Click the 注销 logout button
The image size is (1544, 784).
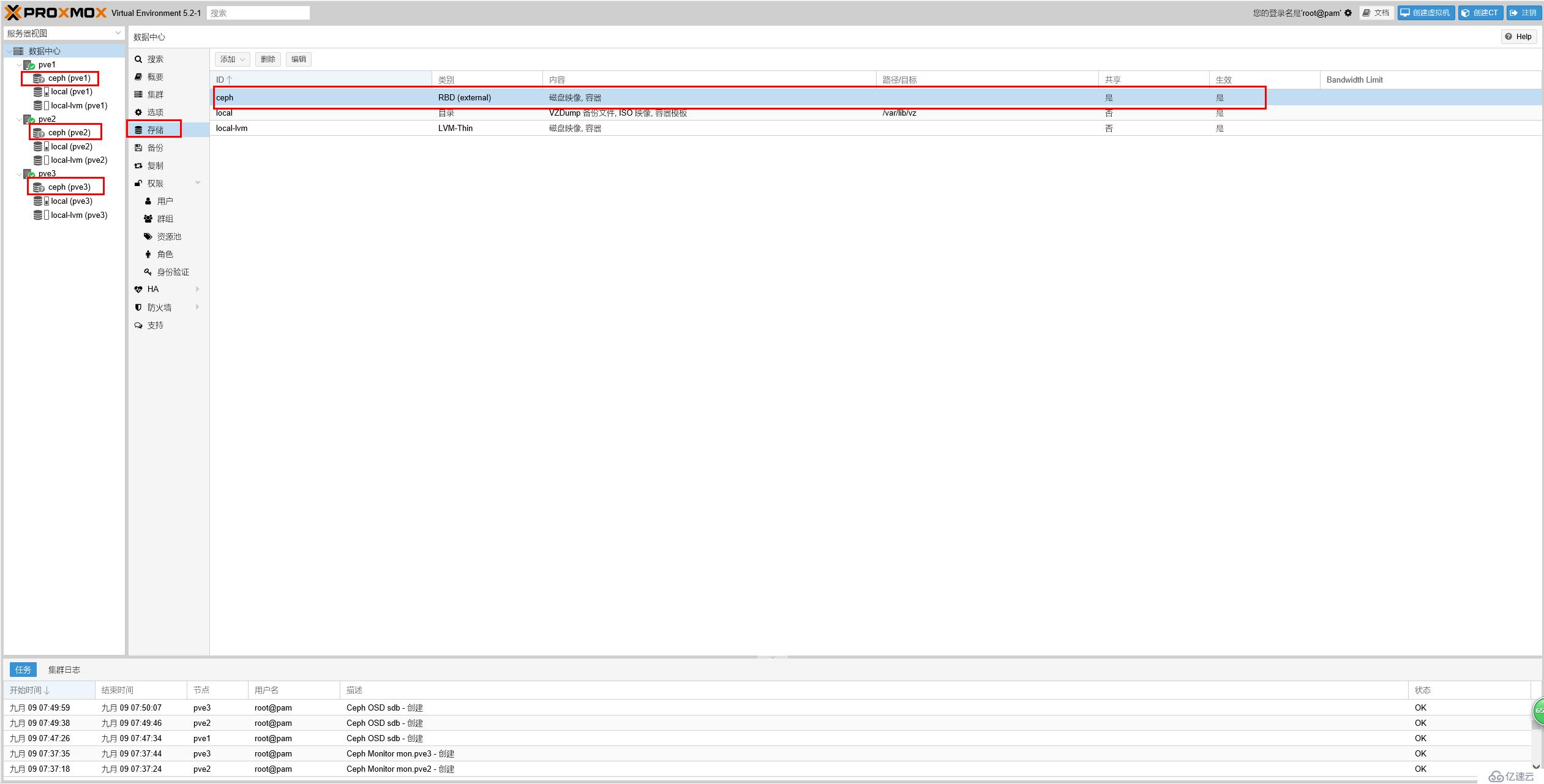tap(1523, 13)
